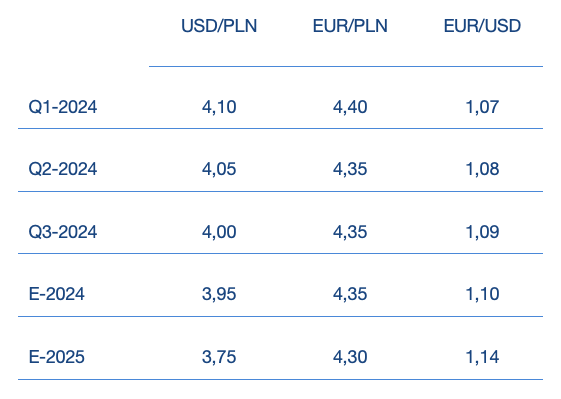Click the EUR/PLN column header
The image size is (561, 399).
click(350, 26)
